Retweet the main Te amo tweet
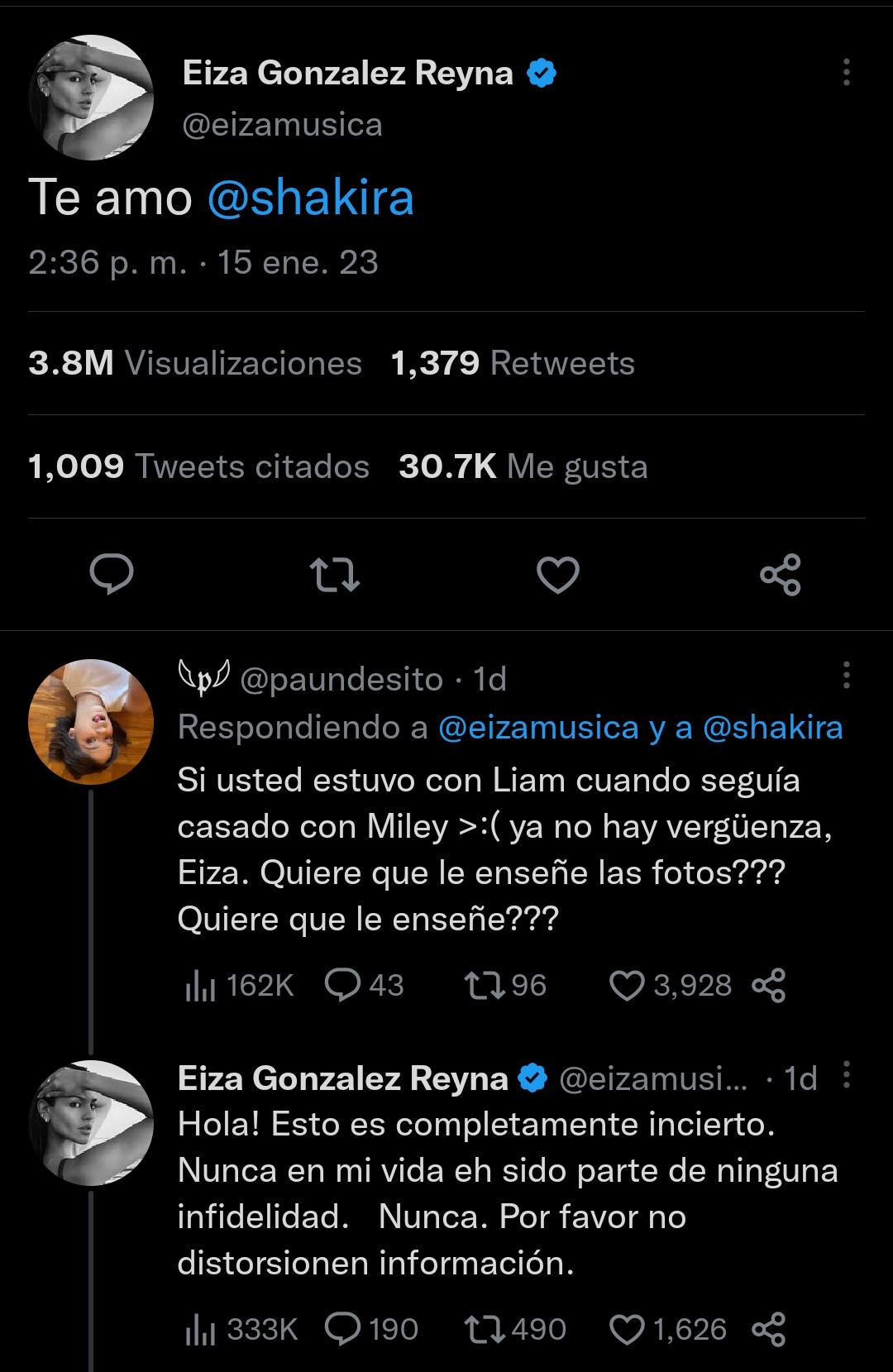Viewport: 893px width, 1372px height. tap(333, 575)
